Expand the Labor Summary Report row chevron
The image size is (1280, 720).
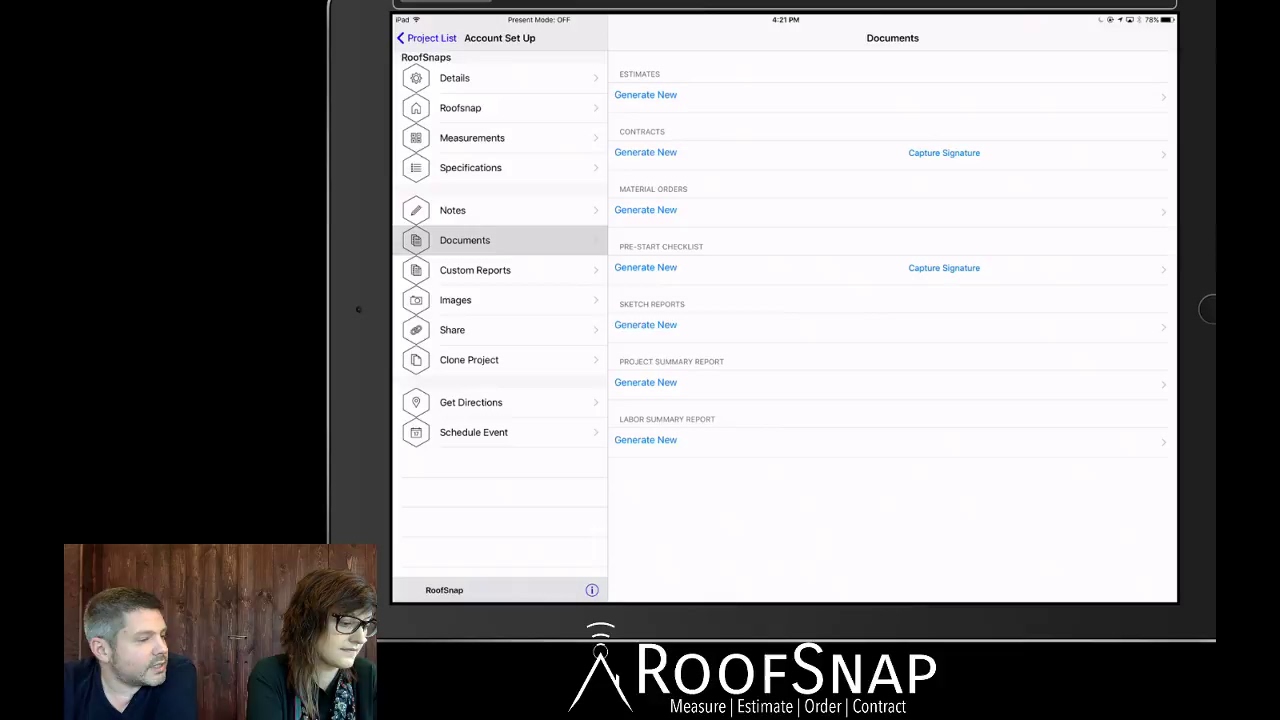1163,442
